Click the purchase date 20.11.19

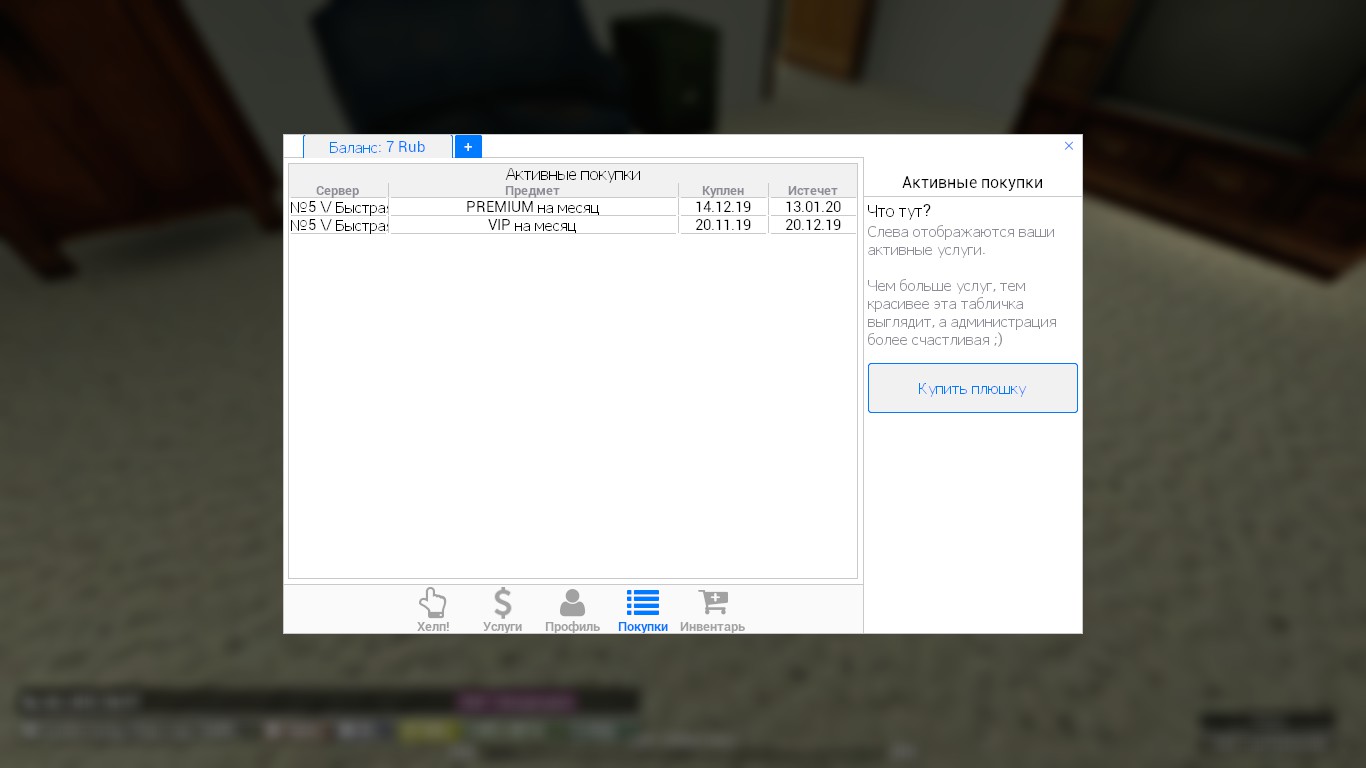(x=723, y=226)
